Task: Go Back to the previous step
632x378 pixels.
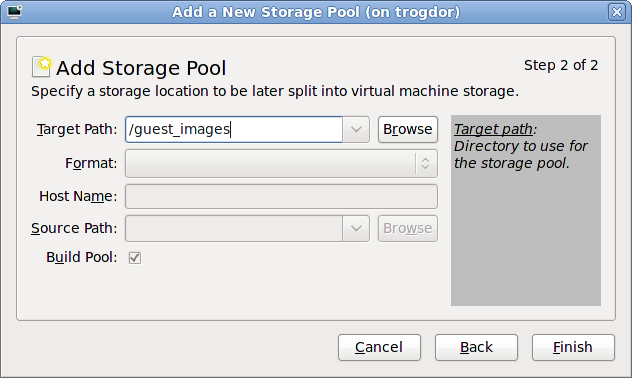Action: coord(476,347)
